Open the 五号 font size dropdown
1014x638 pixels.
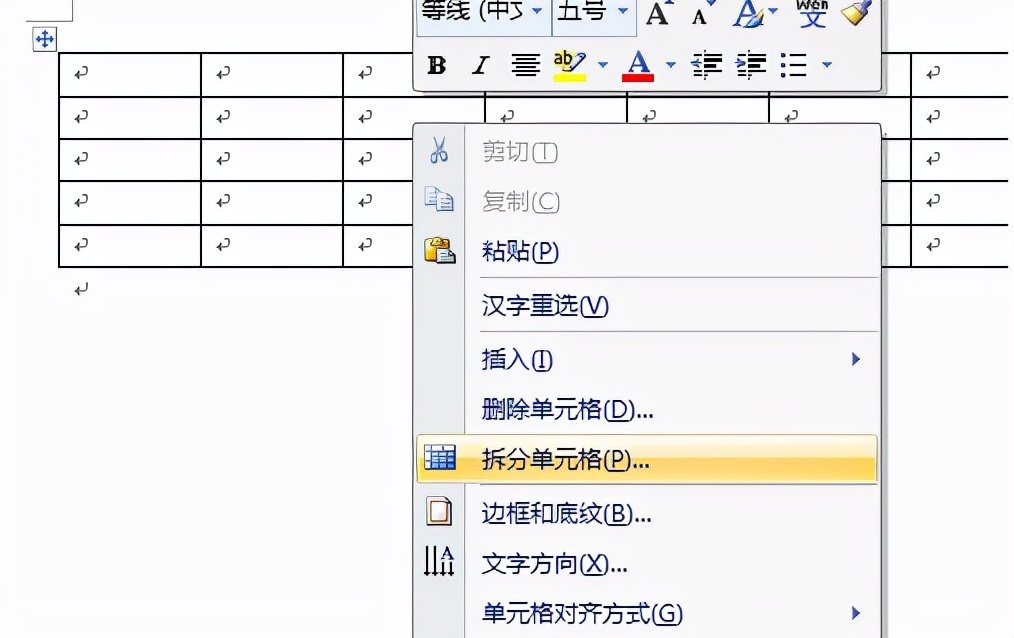(x=623, y=11)
